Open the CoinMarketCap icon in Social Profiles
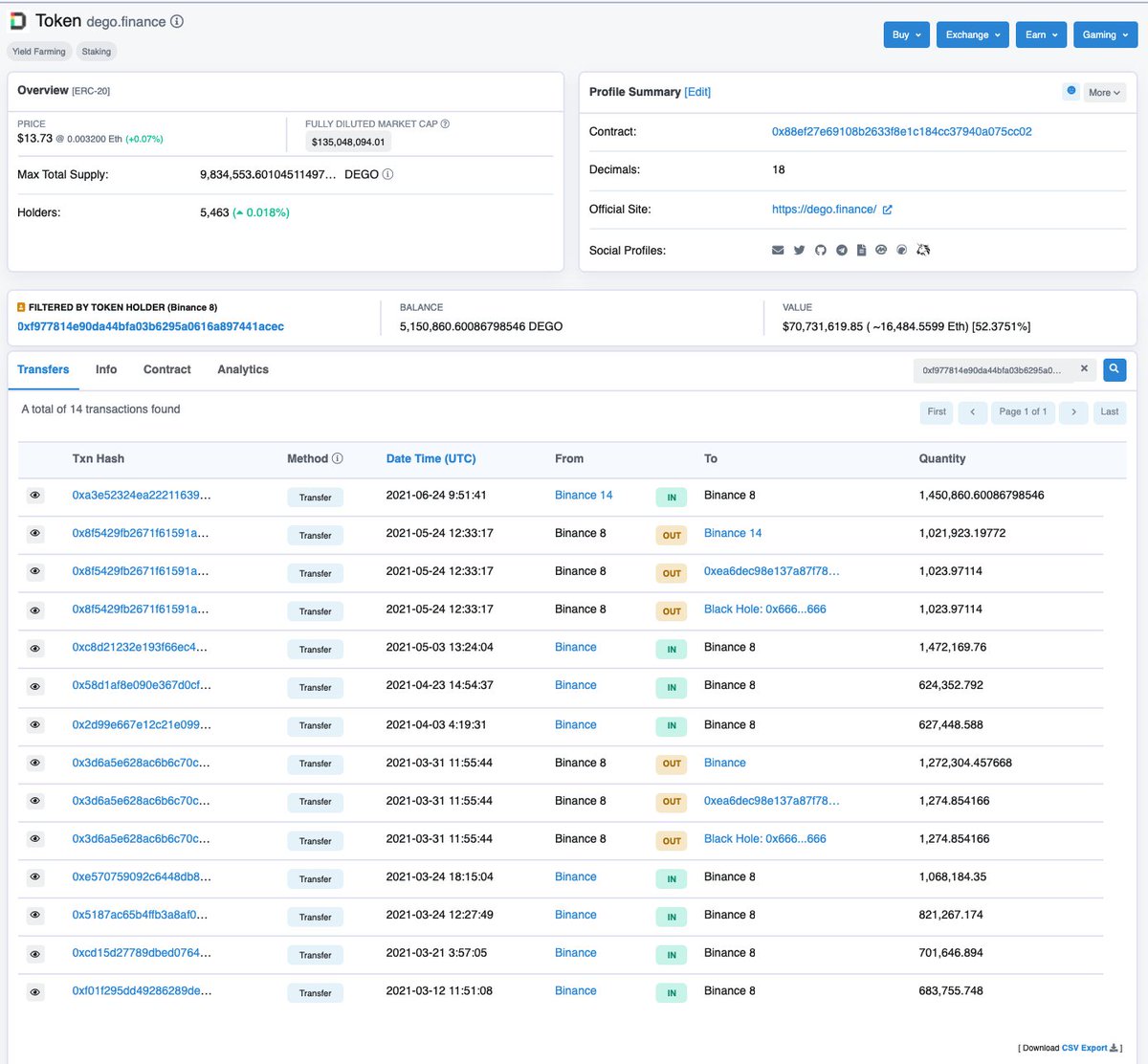The image size is (1148, 1064). (881, 250)
